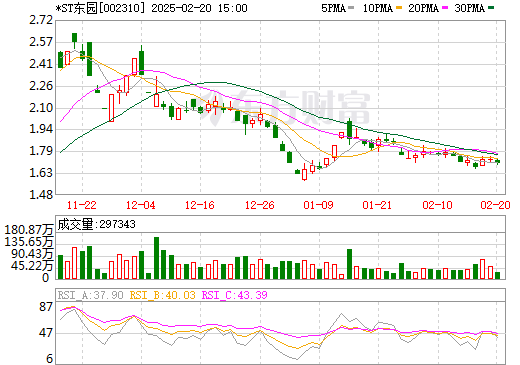Click the 02-20 date axis marker
Image resolution: width=520 pixels, height=365 pixels.
[x=496, y=205]
